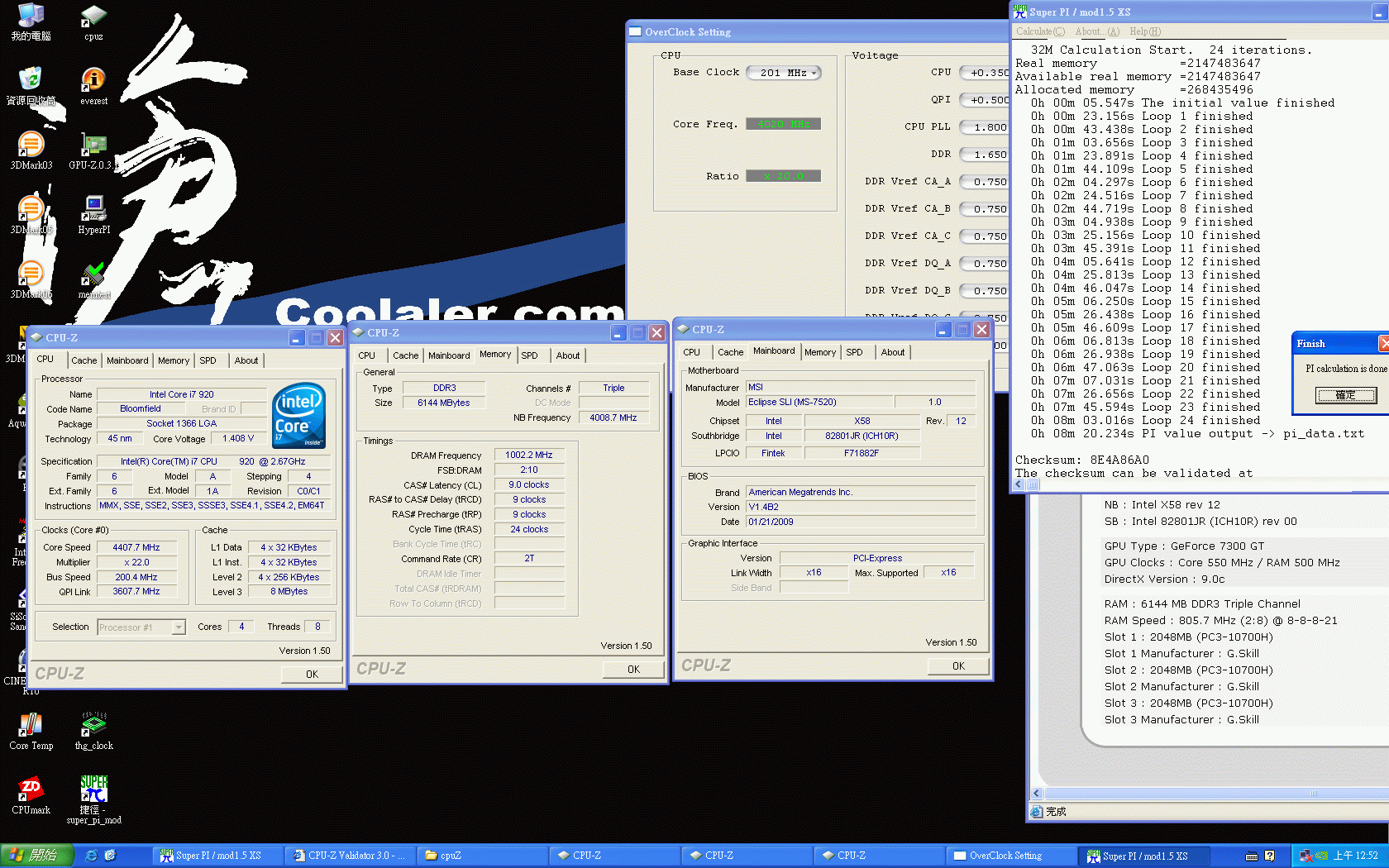Screen dimensions: 1389x868
Task: Click the DRAM Frequency 1002.2 MHz value
Action: (529, 455)
